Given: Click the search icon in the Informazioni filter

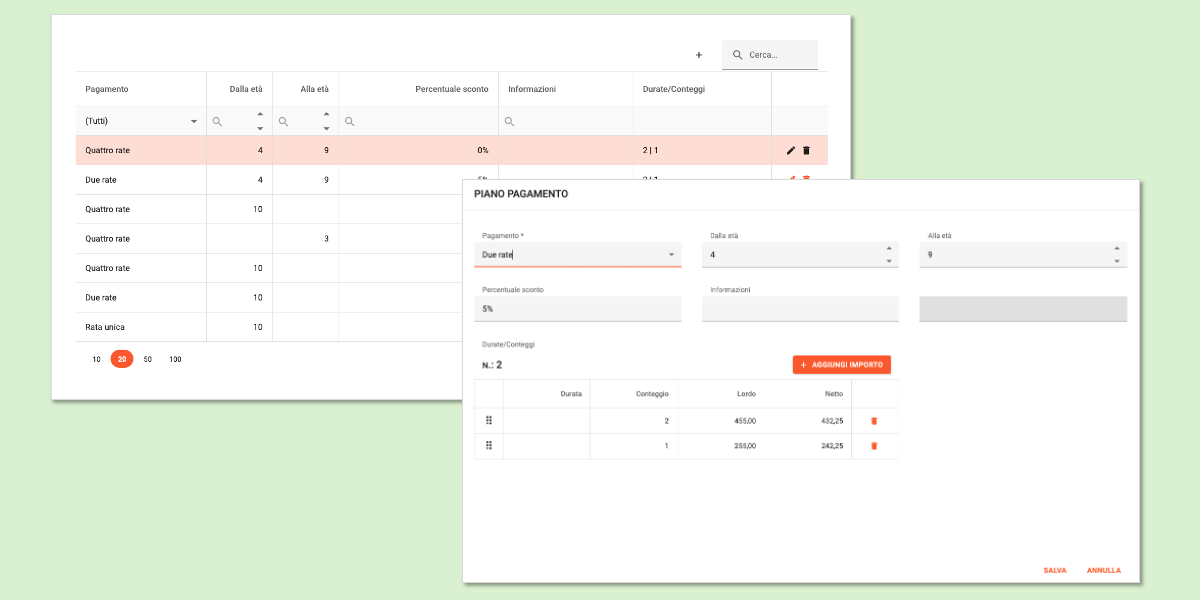Looking at the screenshot, I should (509, 121).
